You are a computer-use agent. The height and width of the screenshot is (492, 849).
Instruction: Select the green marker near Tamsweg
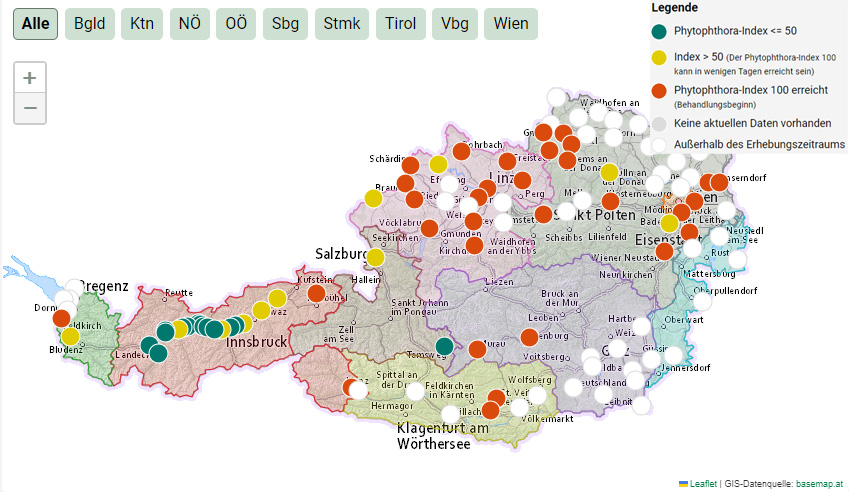pos(445,346)
